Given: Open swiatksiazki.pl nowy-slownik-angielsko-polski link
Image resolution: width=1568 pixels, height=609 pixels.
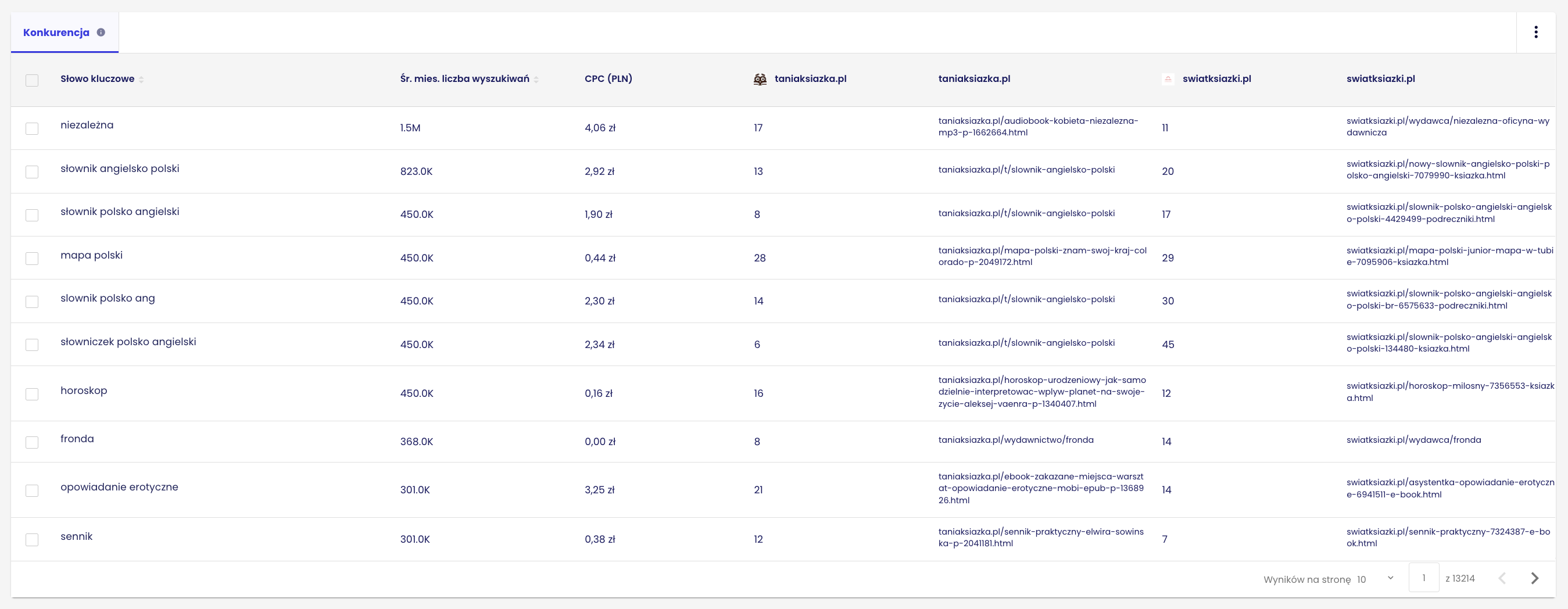Looking at the screenshot, I should coord(1448,170).
